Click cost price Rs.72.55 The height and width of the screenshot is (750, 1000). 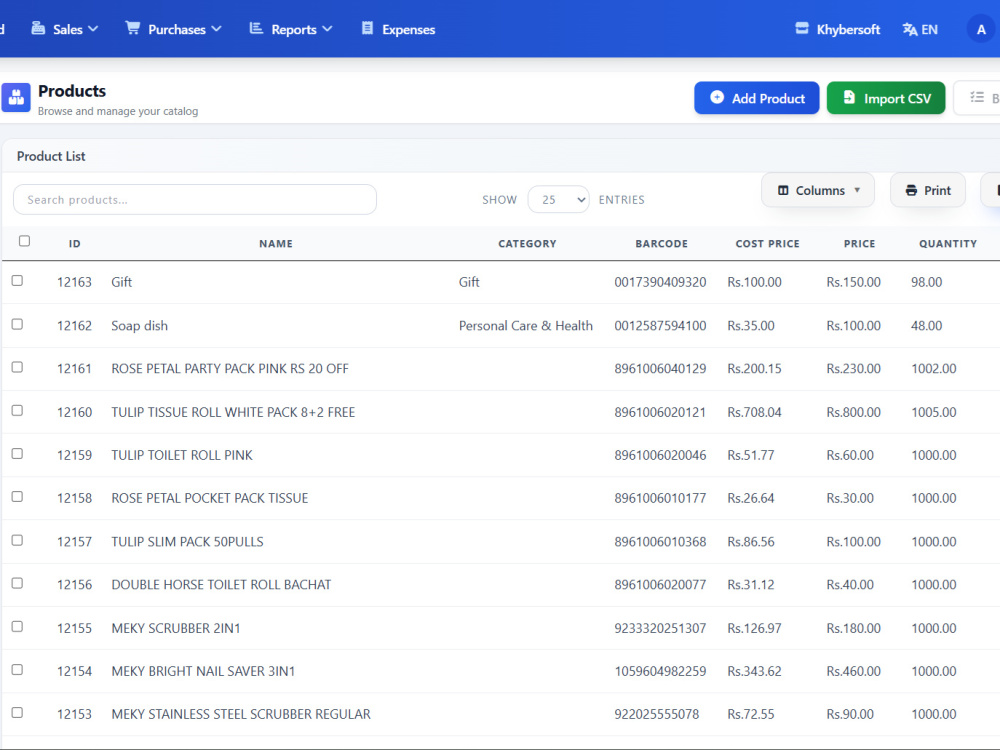pos(751,714)
